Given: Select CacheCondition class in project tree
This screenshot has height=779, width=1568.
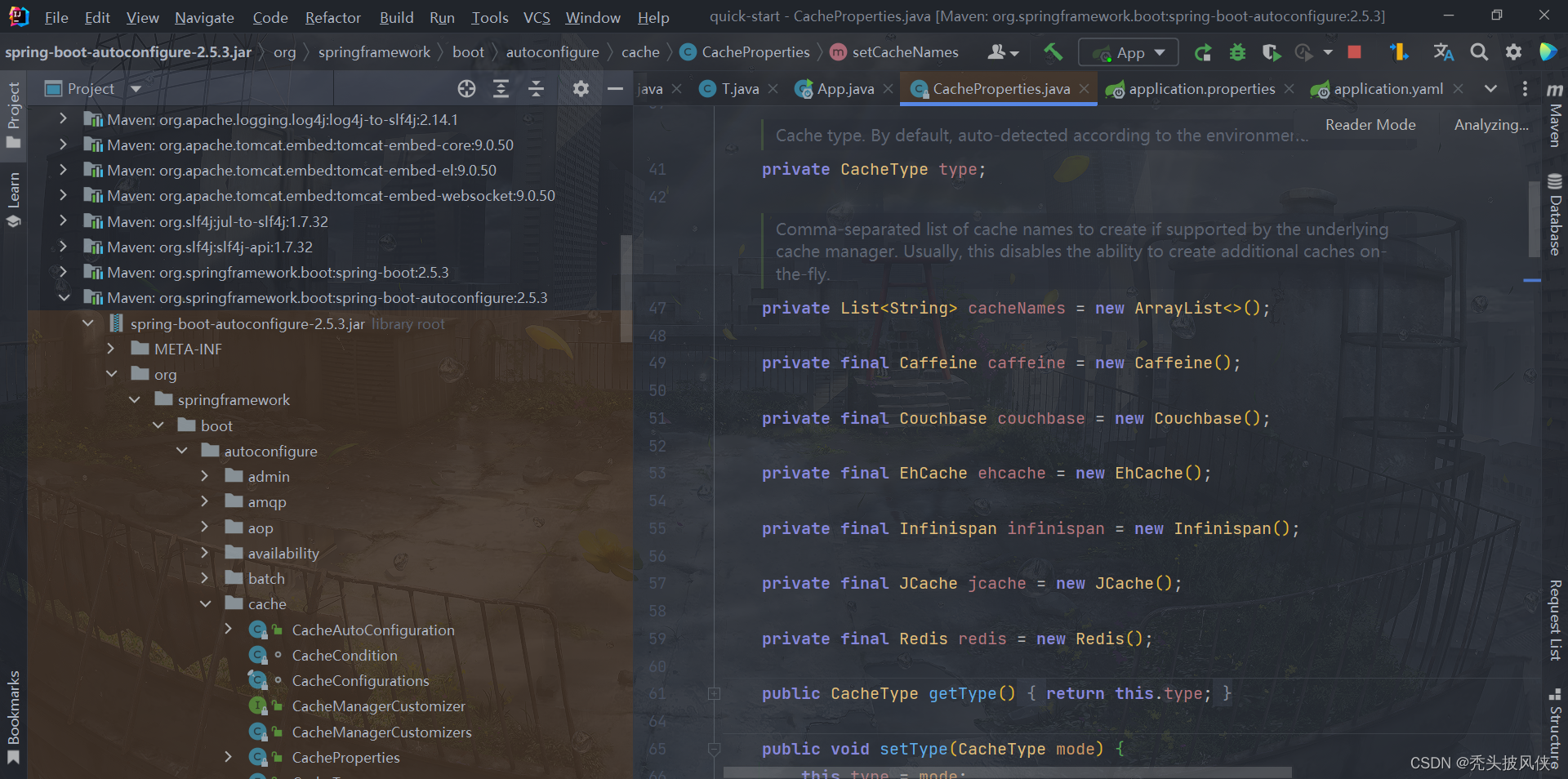Looking at the screenshot, I should pyautogui.click(x=345, y=655).
